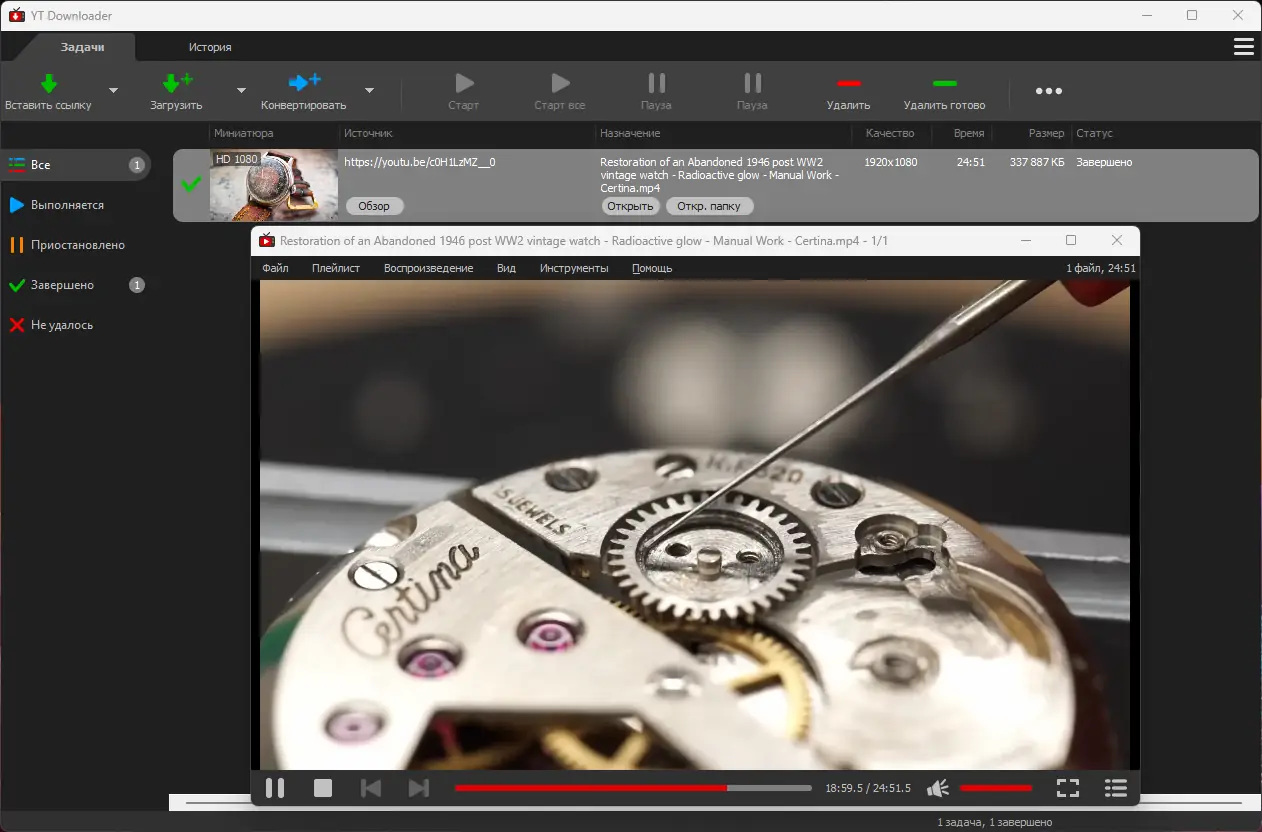
Task: Click the Удалить готово green minus button
Action: pyautogui.click(x=944, y=91)
